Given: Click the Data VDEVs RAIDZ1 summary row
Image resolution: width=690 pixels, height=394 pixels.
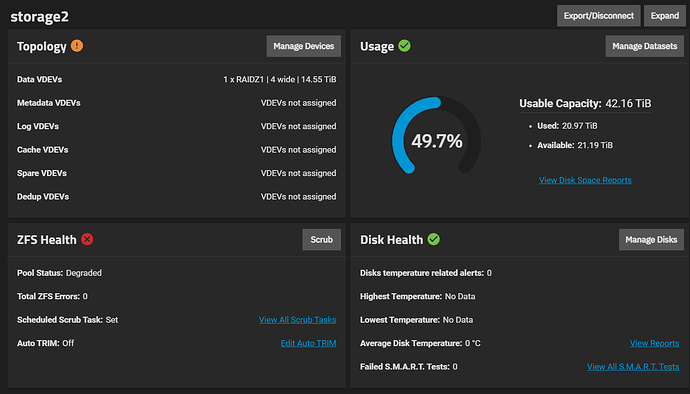Looking at the screenshot, I should 176,80.
